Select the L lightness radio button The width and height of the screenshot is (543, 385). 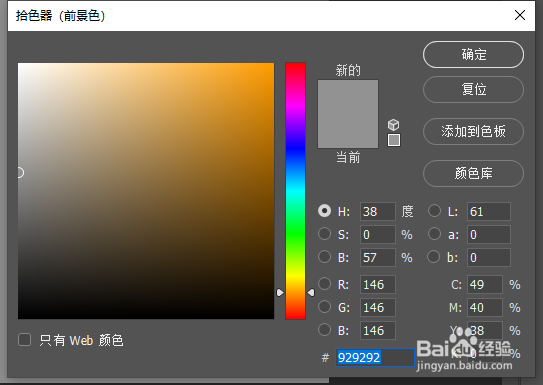[434, 211]
